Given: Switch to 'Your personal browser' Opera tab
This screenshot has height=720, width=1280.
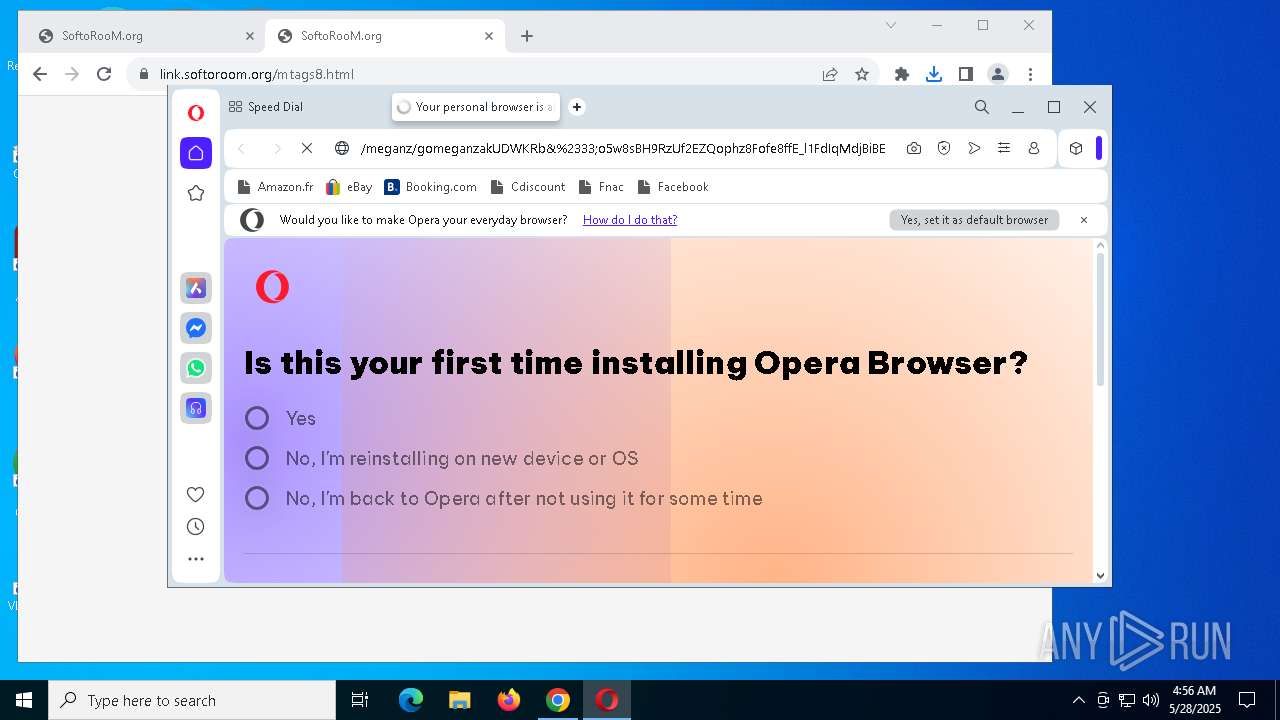Looking at the screenshot, I should [x=476, y=107].
